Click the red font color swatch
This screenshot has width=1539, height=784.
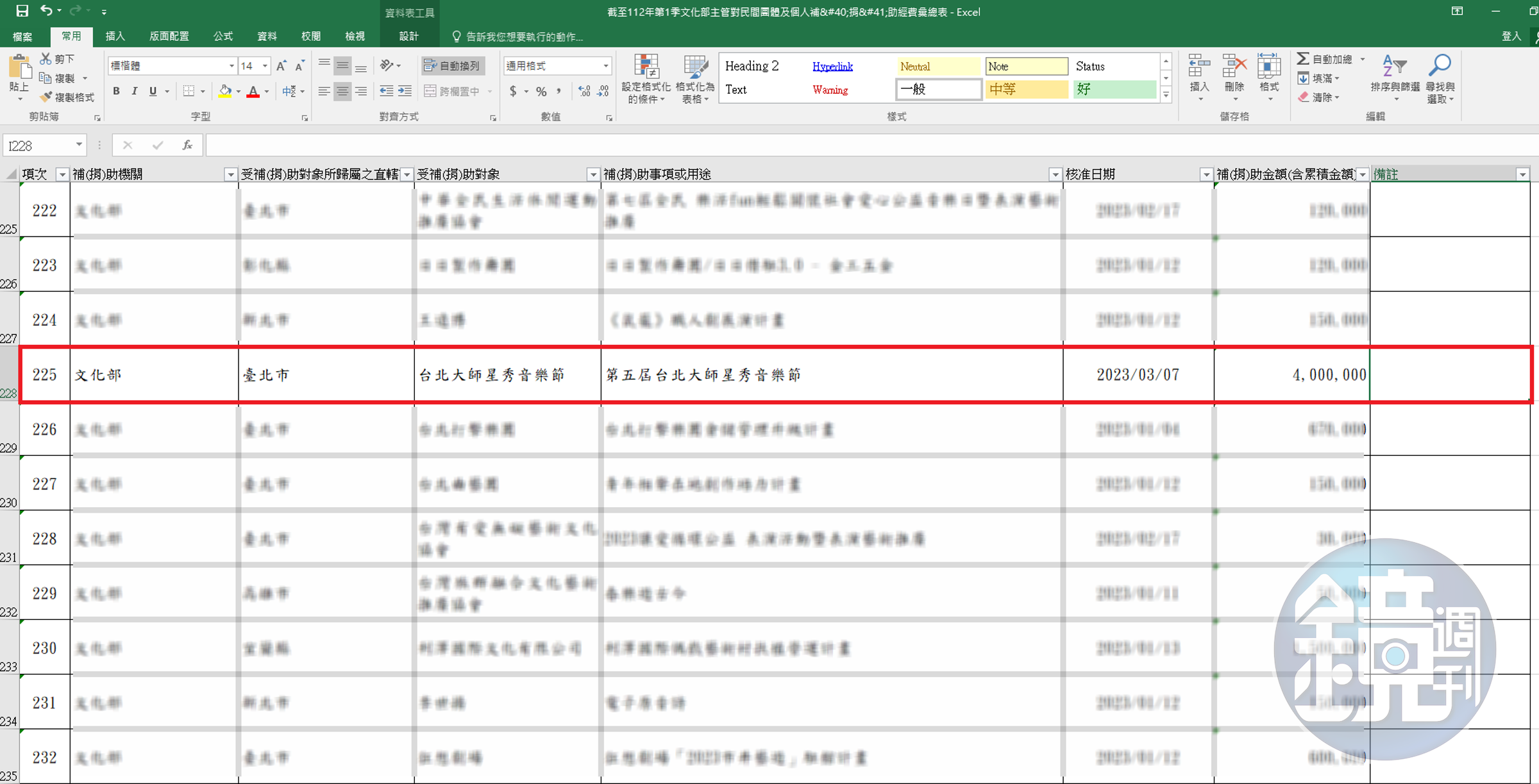pos(253,92)
